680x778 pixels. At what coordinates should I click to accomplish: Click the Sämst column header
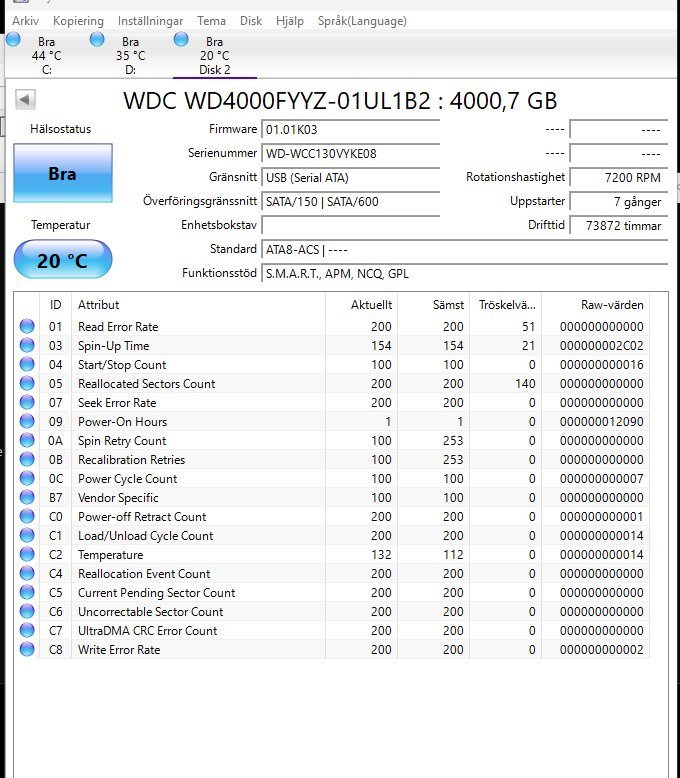(x=434, y=305)
